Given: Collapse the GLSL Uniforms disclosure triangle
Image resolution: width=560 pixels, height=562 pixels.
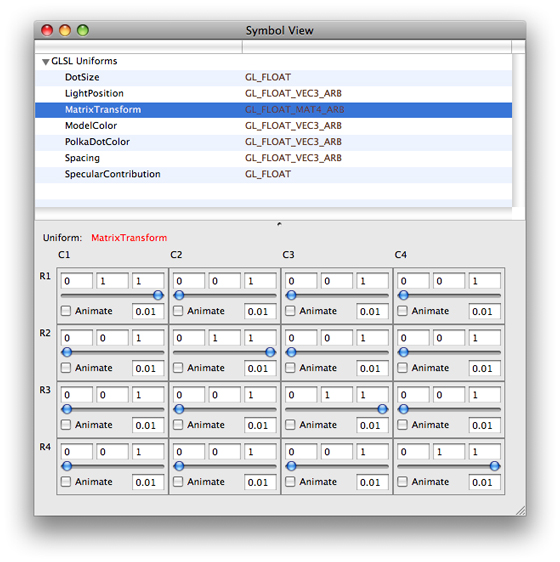Looking at the screenshot, I should pyautogui.click(x=46, y=62).
